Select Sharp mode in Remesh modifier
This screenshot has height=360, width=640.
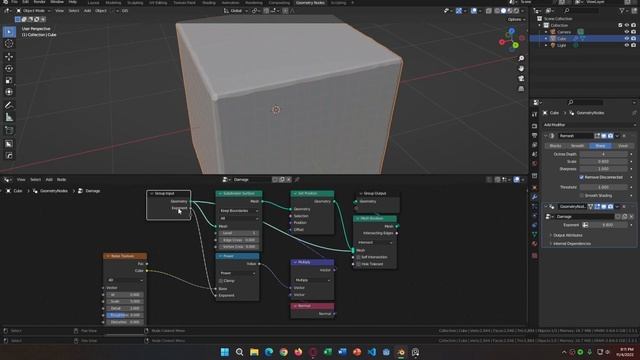tap(600, 146)
